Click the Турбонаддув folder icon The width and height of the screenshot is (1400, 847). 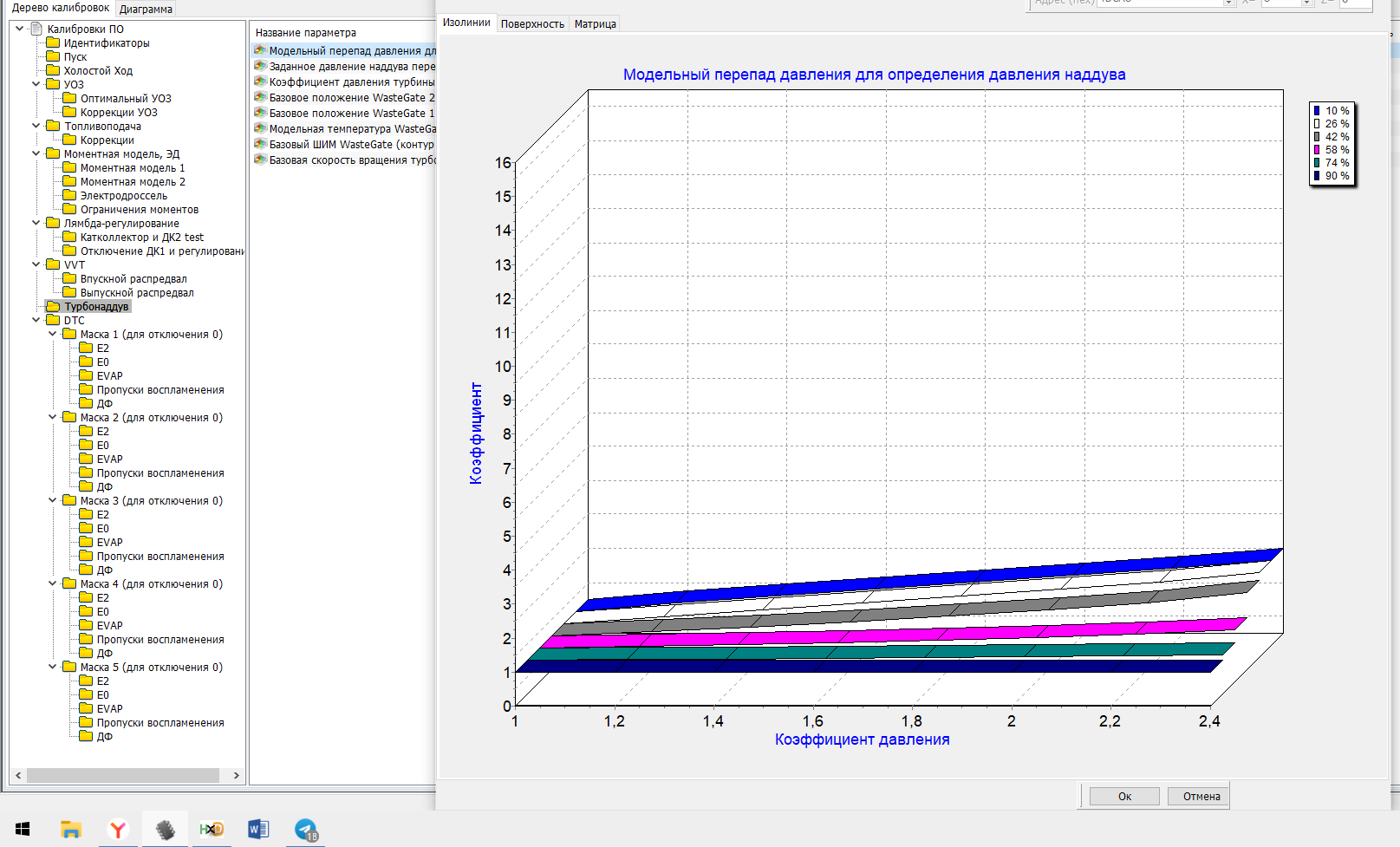click(54, 307)
